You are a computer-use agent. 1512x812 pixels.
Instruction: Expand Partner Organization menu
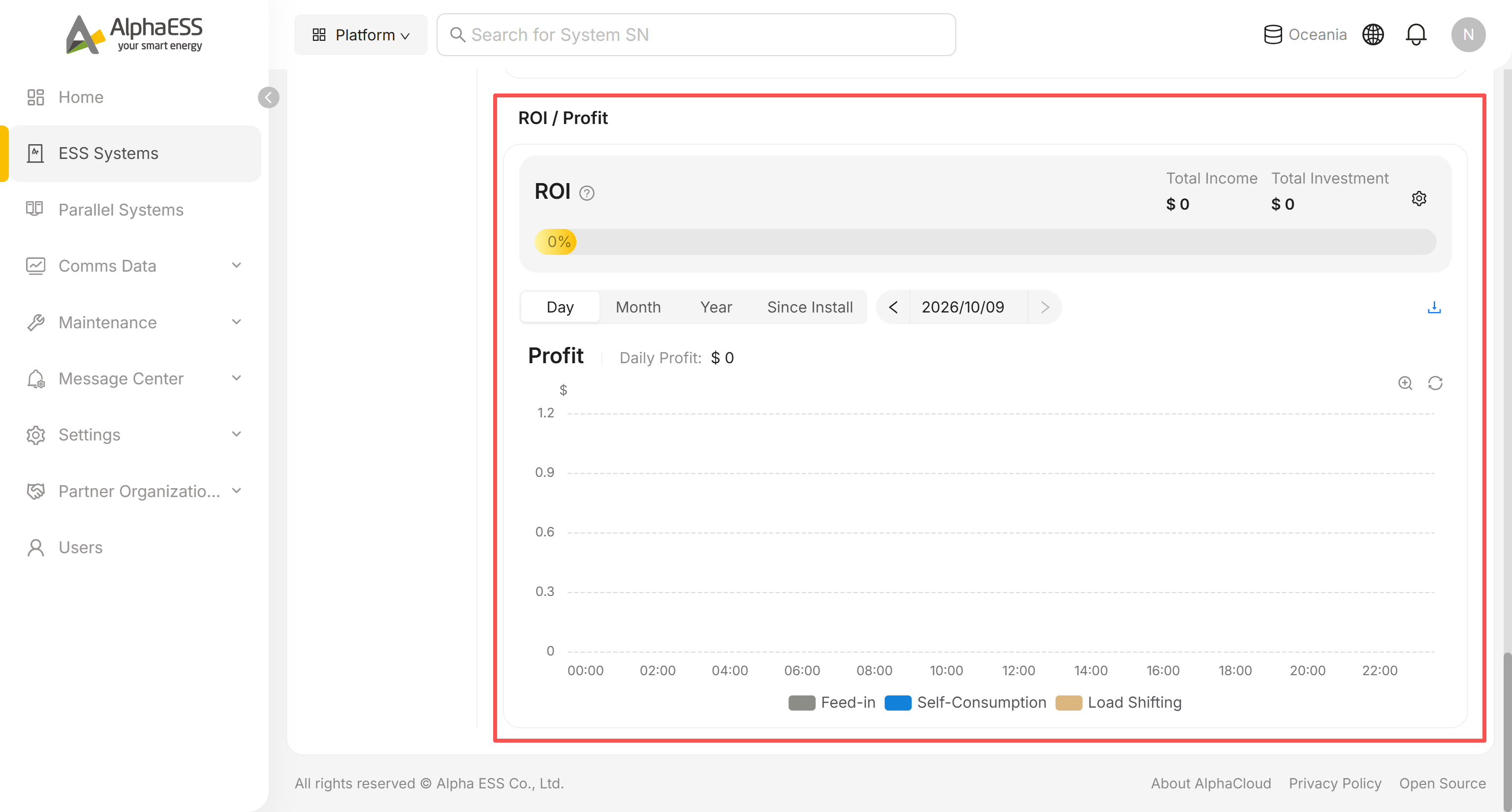135,491
